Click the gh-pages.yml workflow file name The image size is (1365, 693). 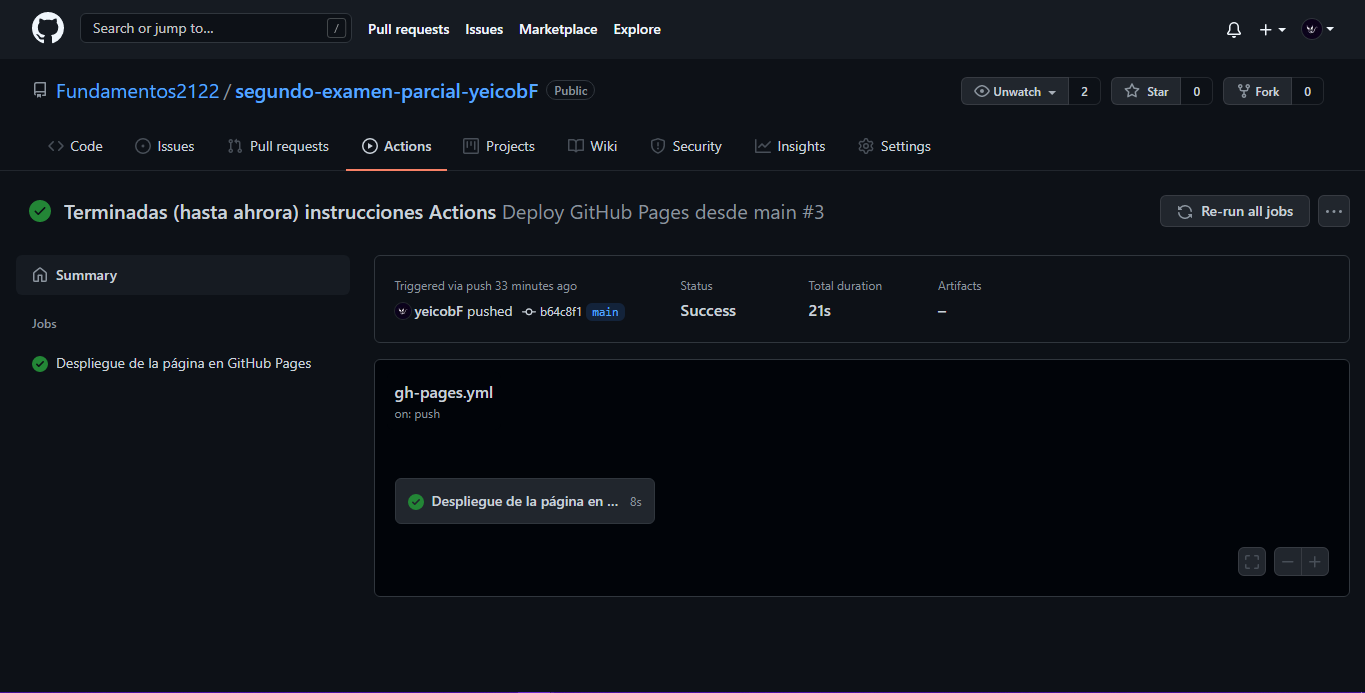[444, 392]
